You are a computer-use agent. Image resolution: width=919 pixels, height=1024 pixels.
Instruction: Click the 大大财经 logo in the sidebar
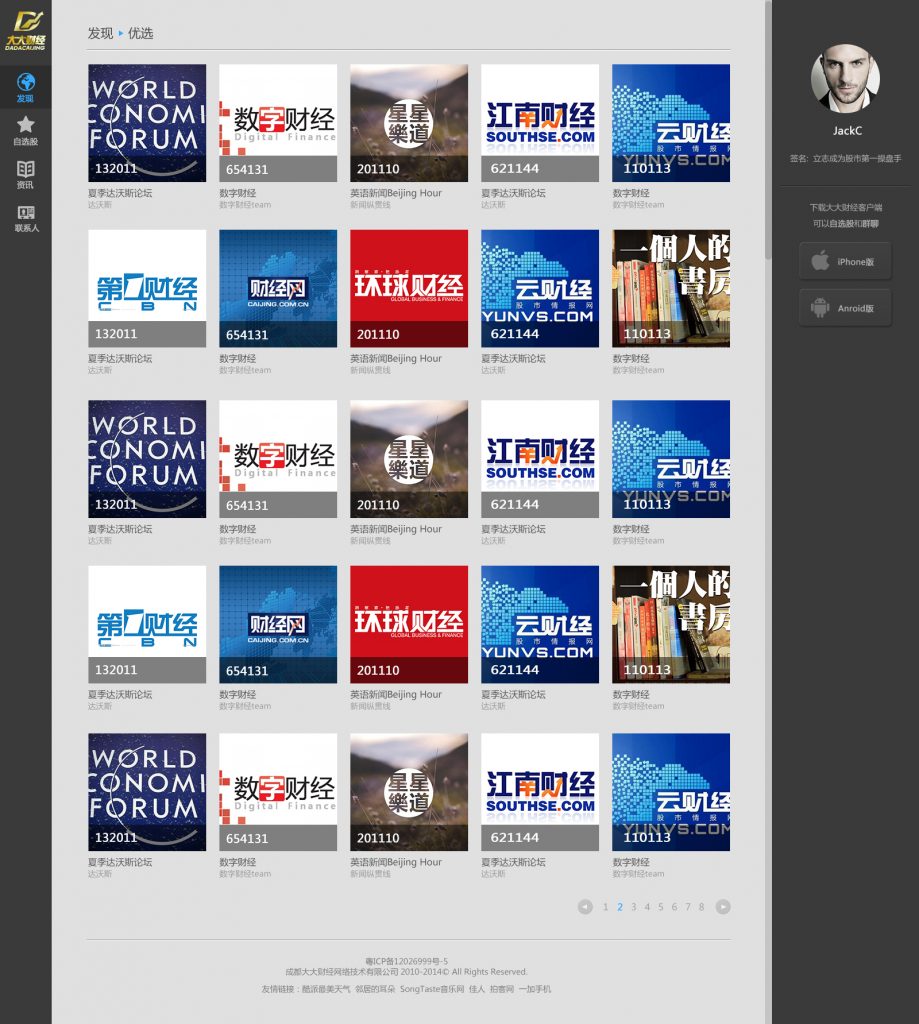(25, 30)
